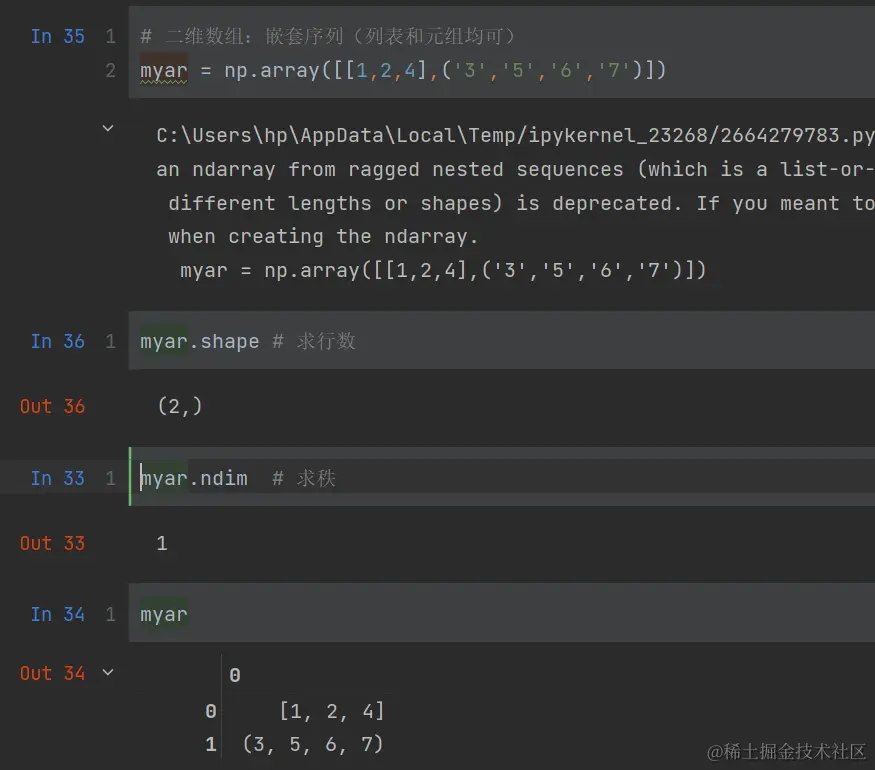This screenshot has height=770, width=875.
Task: Click the myar.shape code in cell 36
Action: [x=199, y=341]
